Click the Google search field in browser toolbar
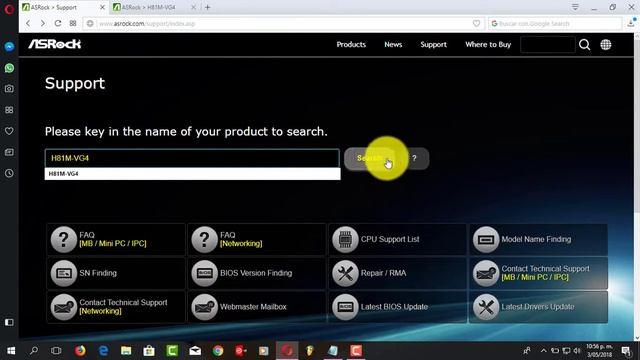The image size is (640, 360). [554, 24]
